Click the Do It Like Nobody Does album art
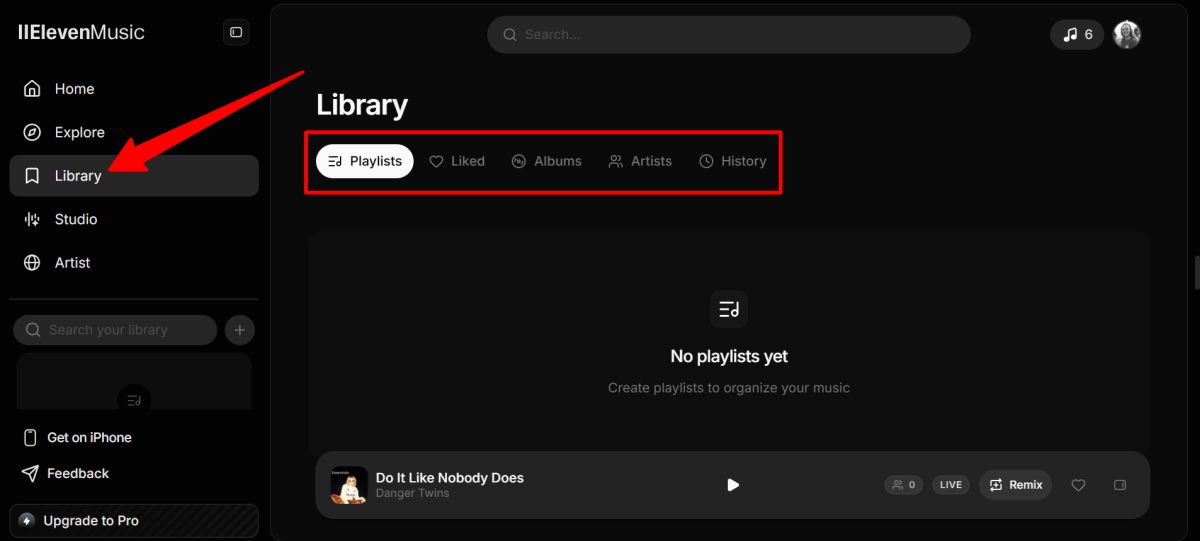The width and height of the screenshot is (1200, 541). [x=349, y=485]
